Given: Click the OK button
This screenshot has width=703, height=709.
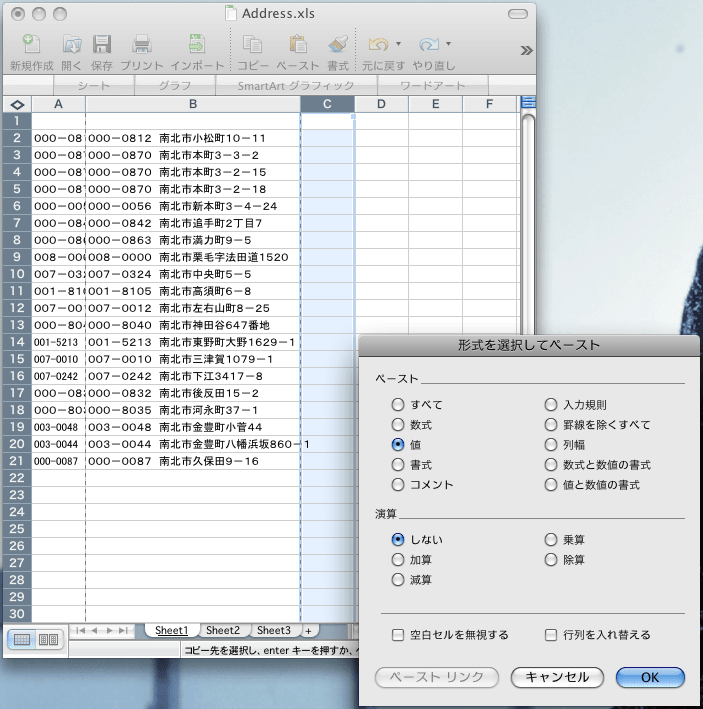Looking at the screenshot, I should (650, 677).
